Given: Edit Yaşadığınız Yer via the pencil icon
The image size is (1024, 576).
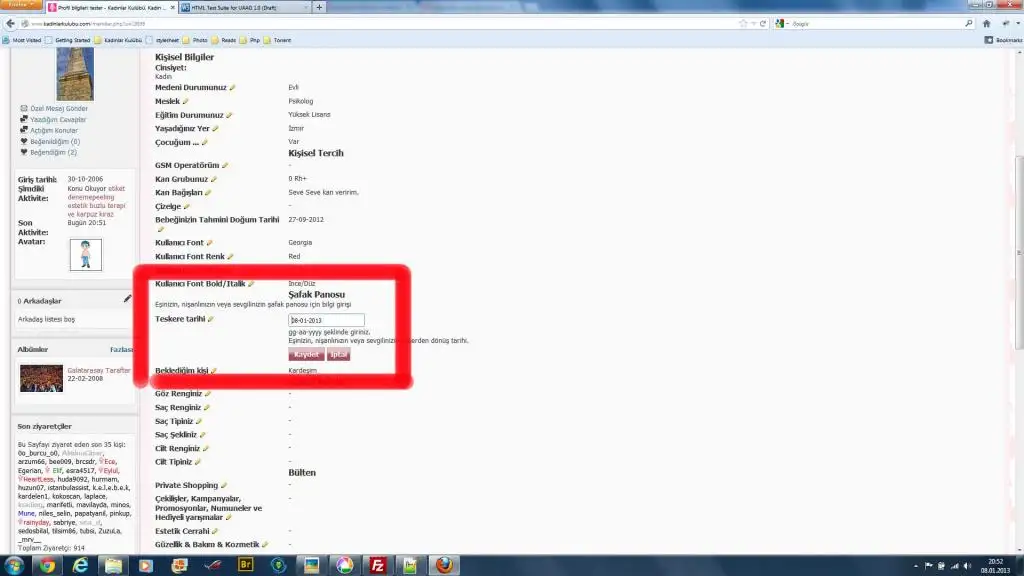Looking at the screenshot, I should click(x=216, y=129).
